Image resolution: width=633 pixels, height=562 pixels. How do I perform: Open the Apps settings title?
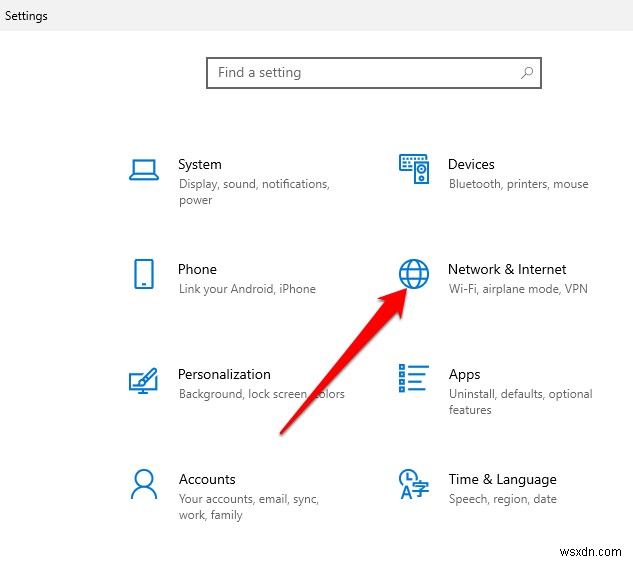pyautogui.click(x=465, y=375)
